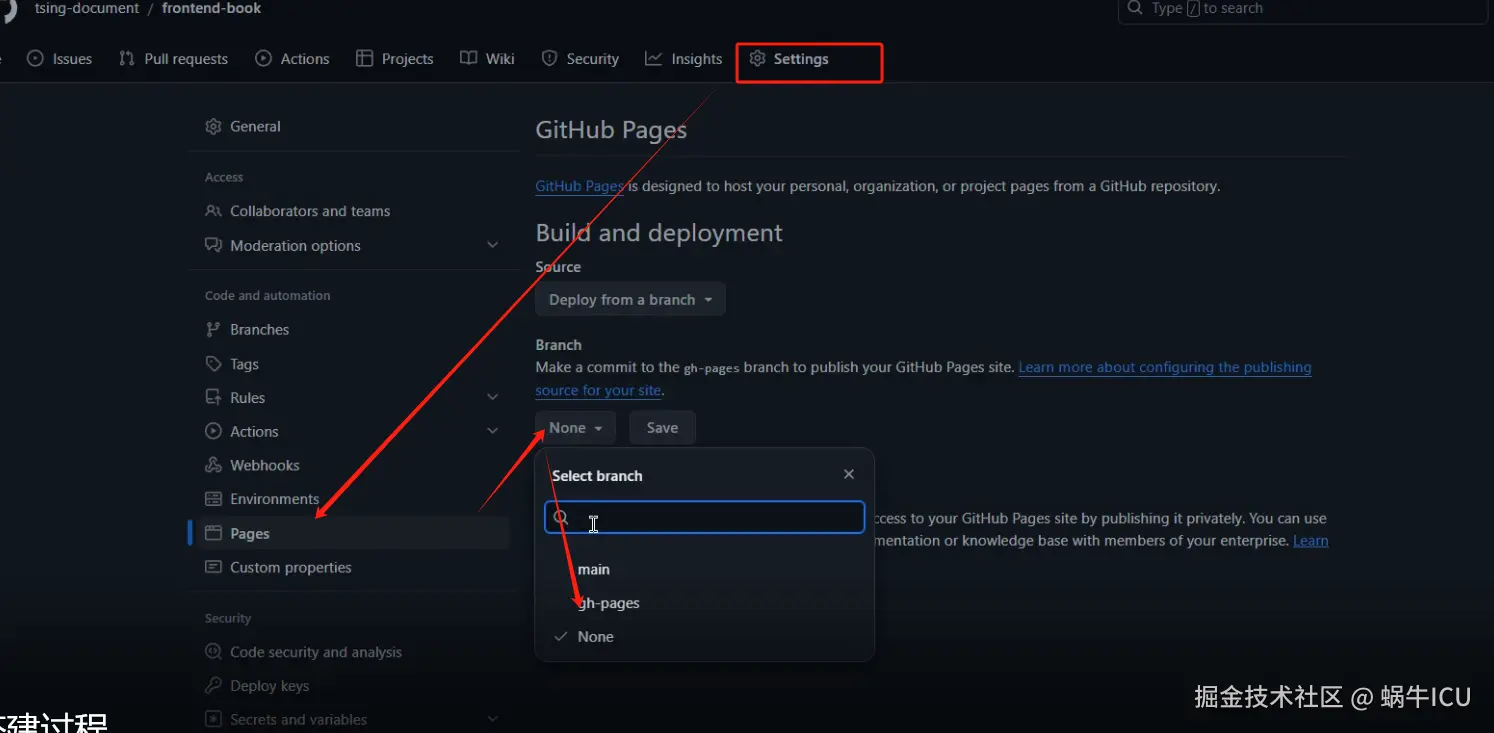Click the people icon for Collaborators and teams
This screenshot has height=733, width=1494.
point(213,211)
